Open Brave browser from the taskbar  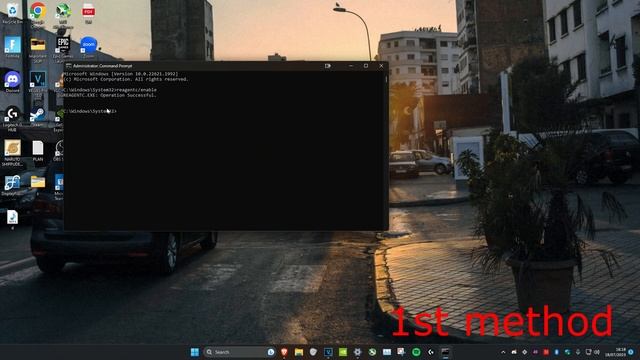(x=284, y=352)
